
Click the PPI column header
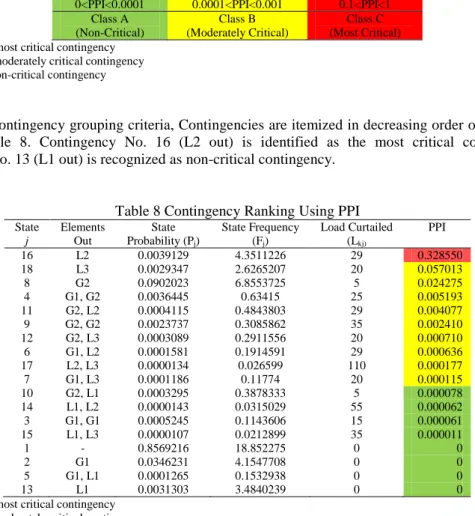pyautogui.click(x=437, y=227)
